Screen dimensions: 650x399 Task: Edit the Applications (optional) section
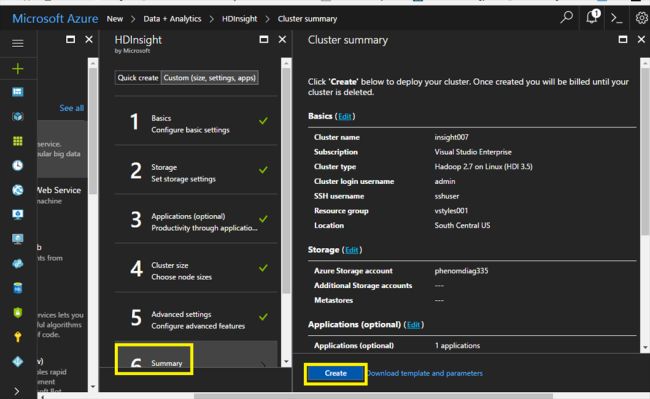413,325
